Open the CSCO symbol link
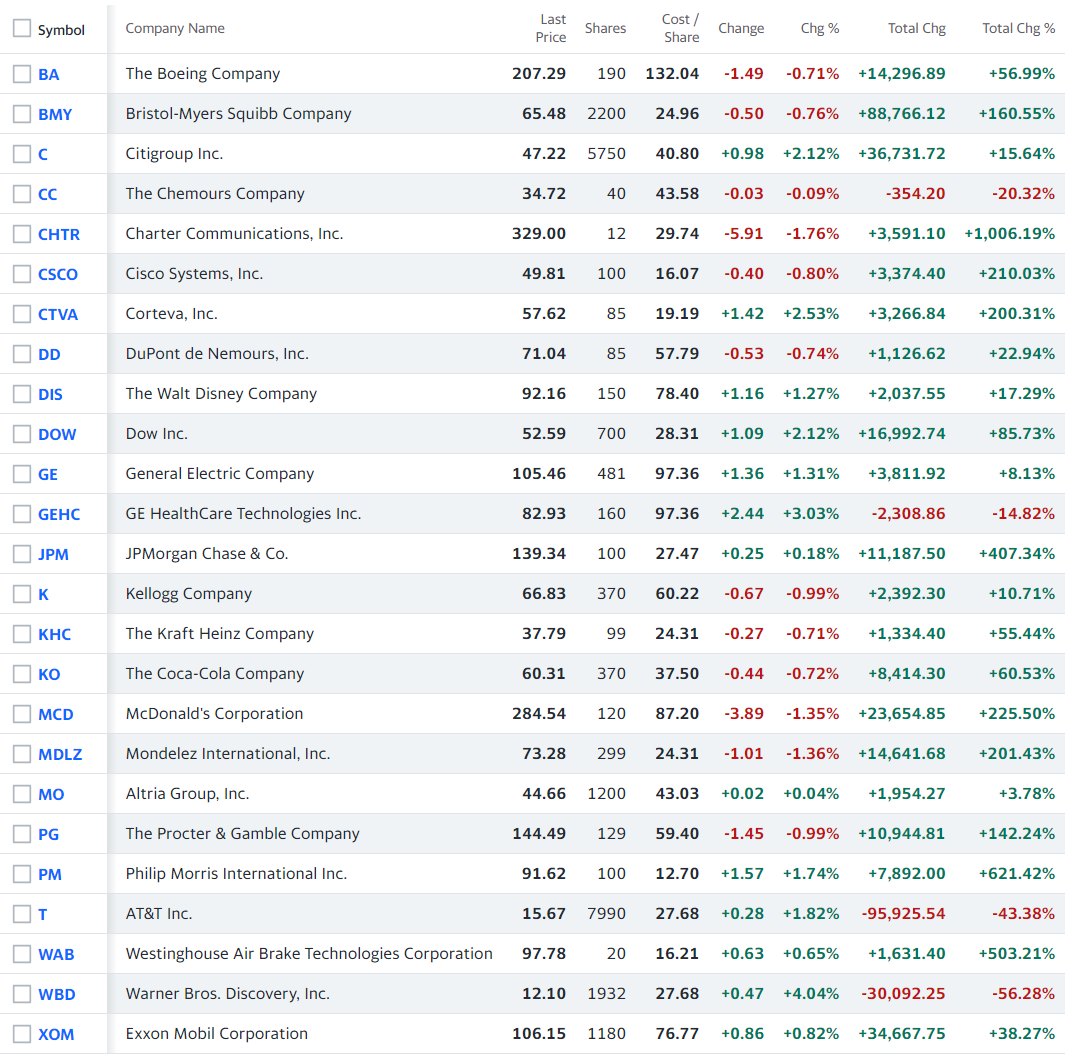 58,274
